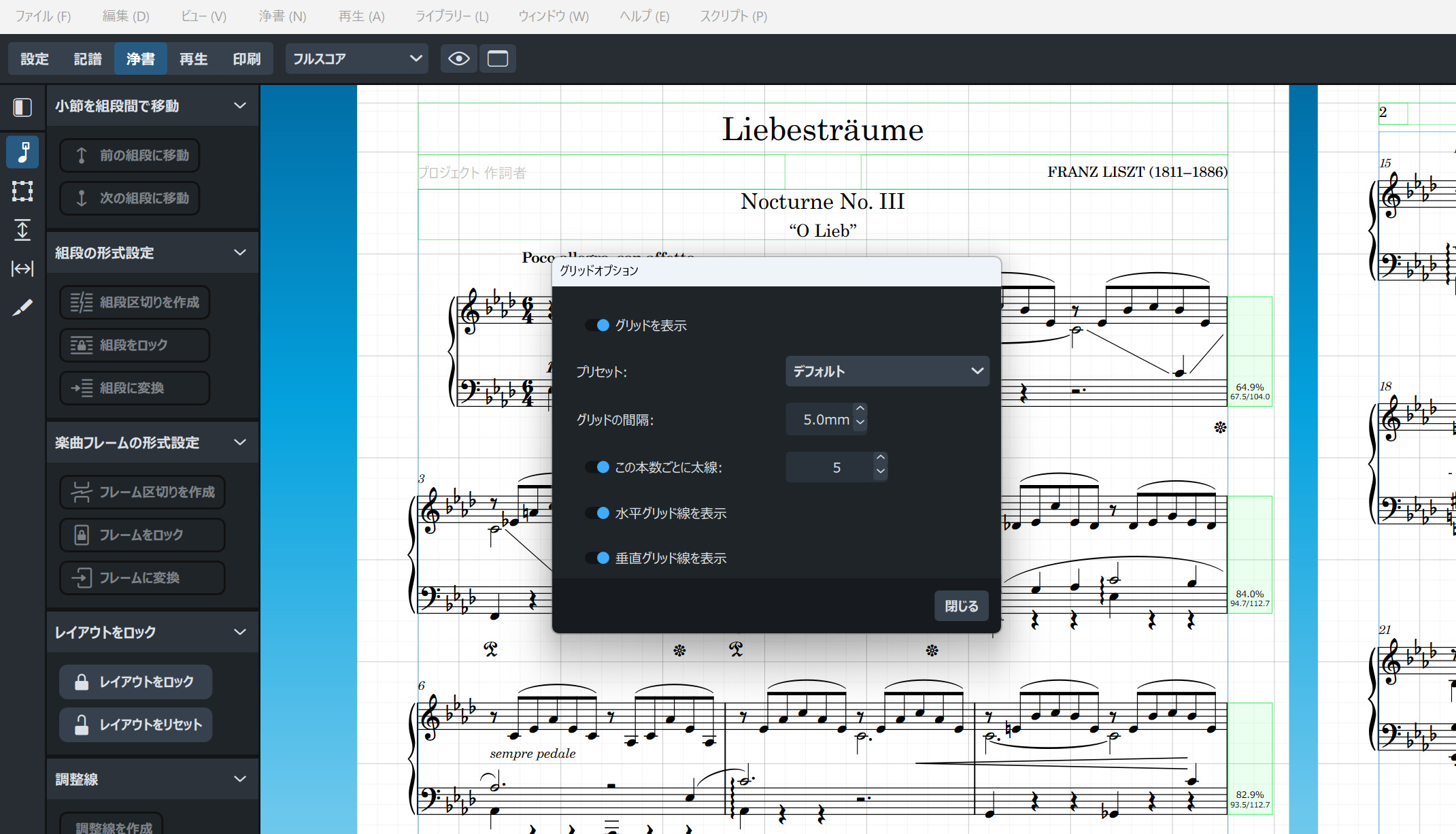Click sempre pedale marking in score
This screenshot has width=1456, height=834.
(532, 754)
